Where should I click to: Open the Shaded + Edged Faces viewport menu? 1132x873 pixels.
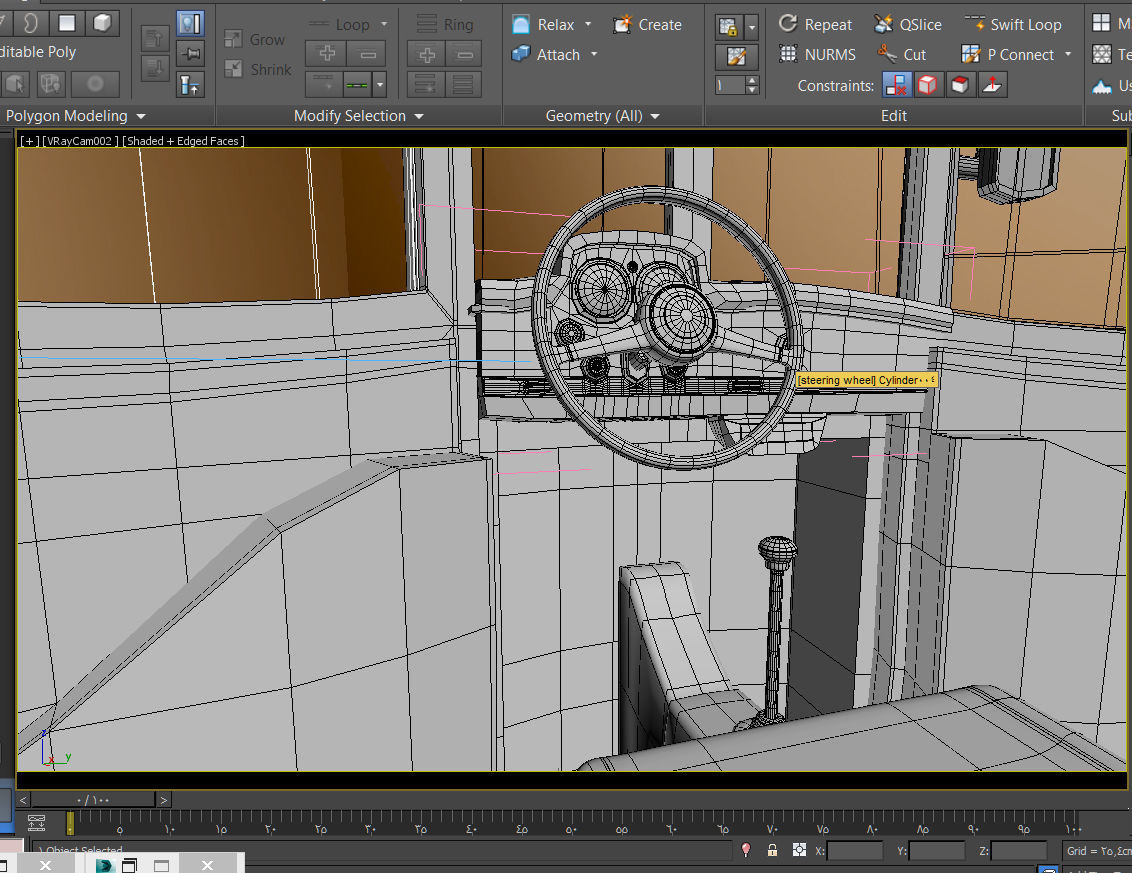click(184, 141)
